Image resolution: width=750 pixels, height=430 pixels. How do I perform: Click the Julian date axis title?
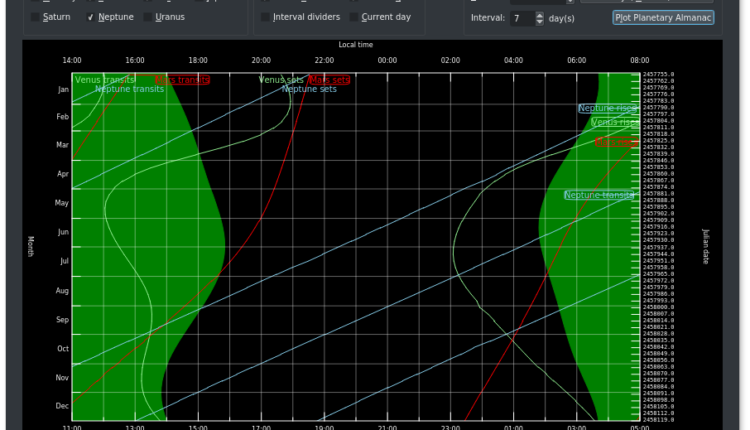click(705, 244)
